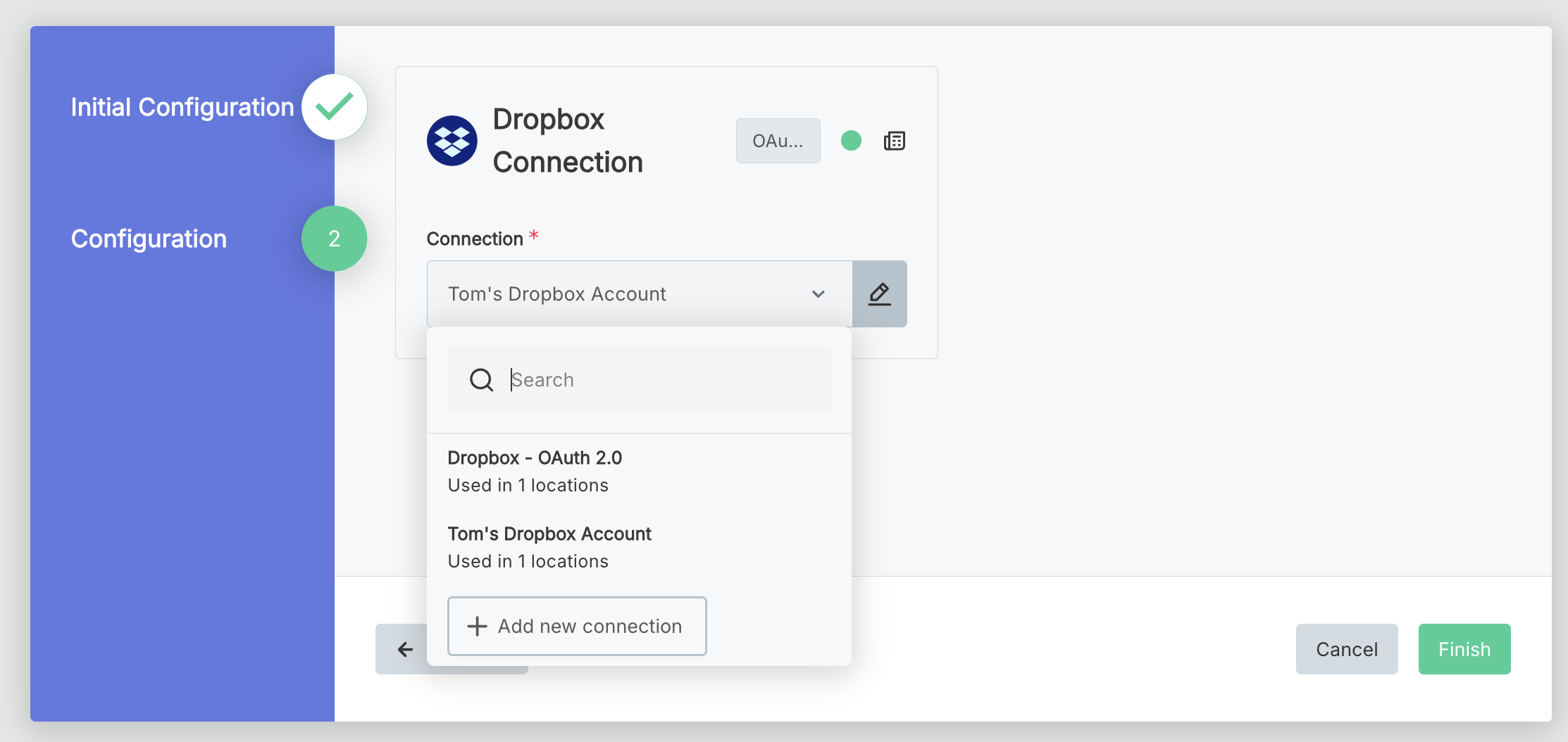The height and width of the screenshot is (742, 1568).
Task: Expand the Connection dropdown chevron
Action: pos(818,294)
